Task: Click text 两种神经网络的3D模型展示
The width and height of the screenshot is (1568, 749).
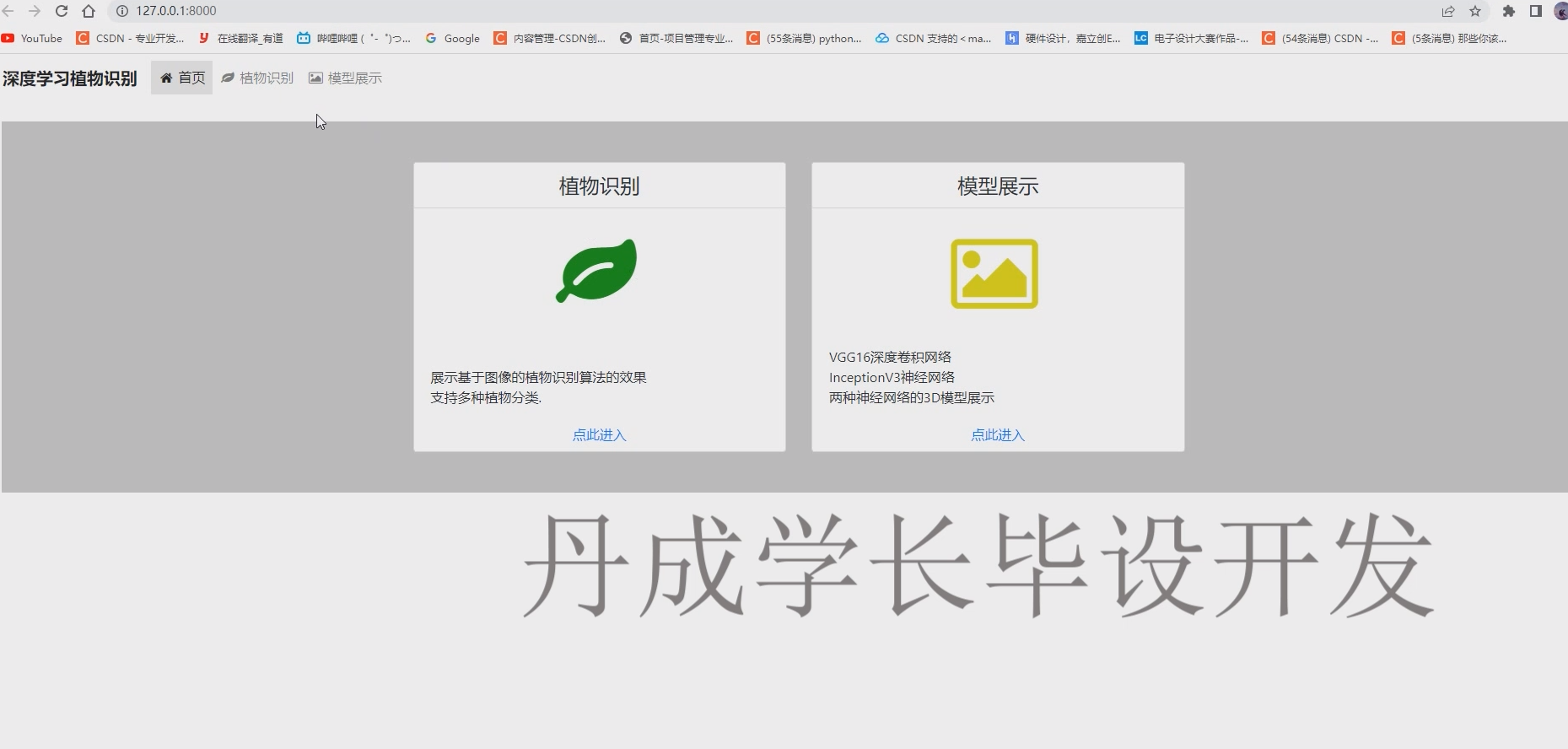Action: point(912,397)
